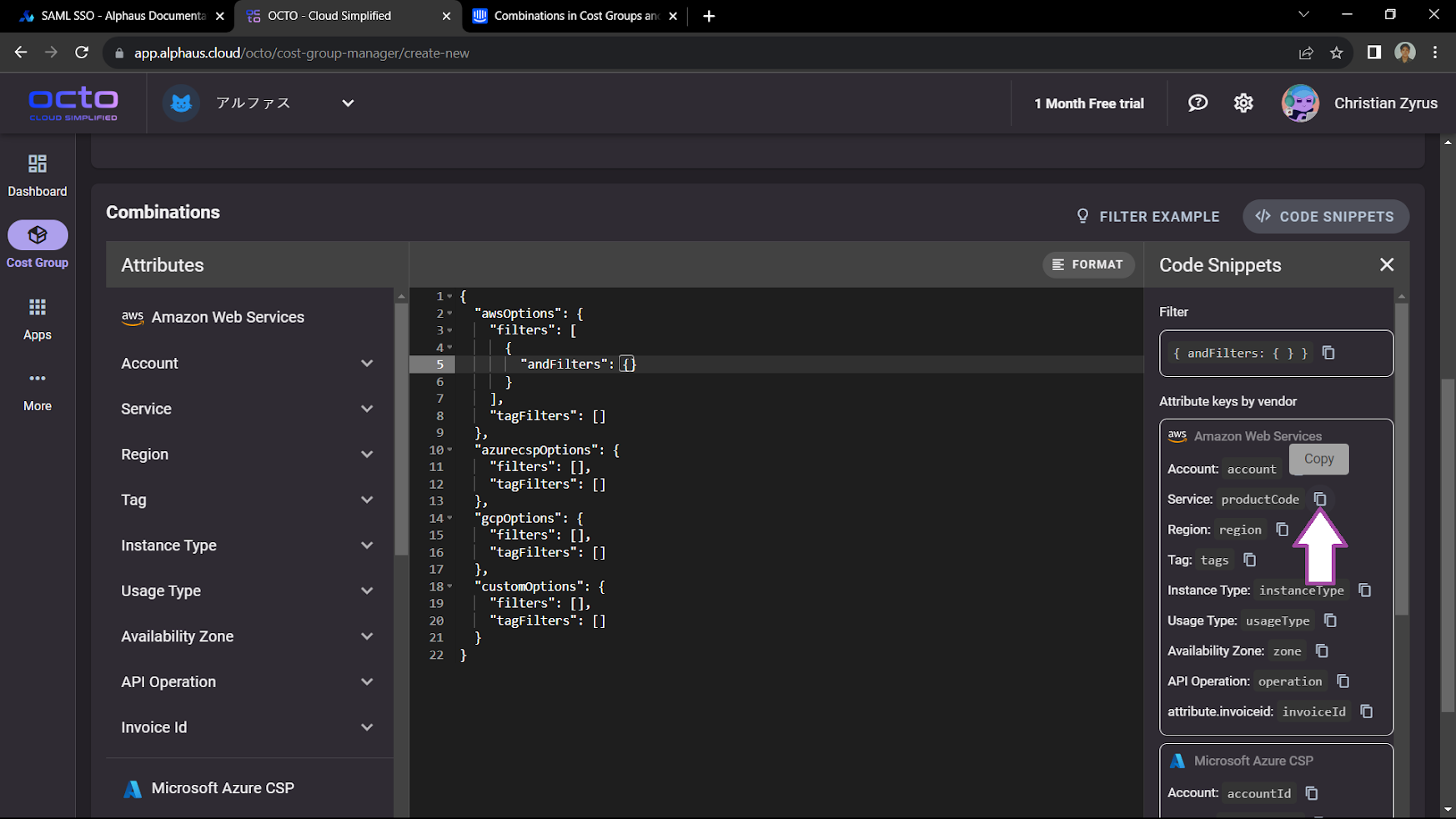Click the "account" key text
The image size is (1456, 819).
[x=1251, y=470]
